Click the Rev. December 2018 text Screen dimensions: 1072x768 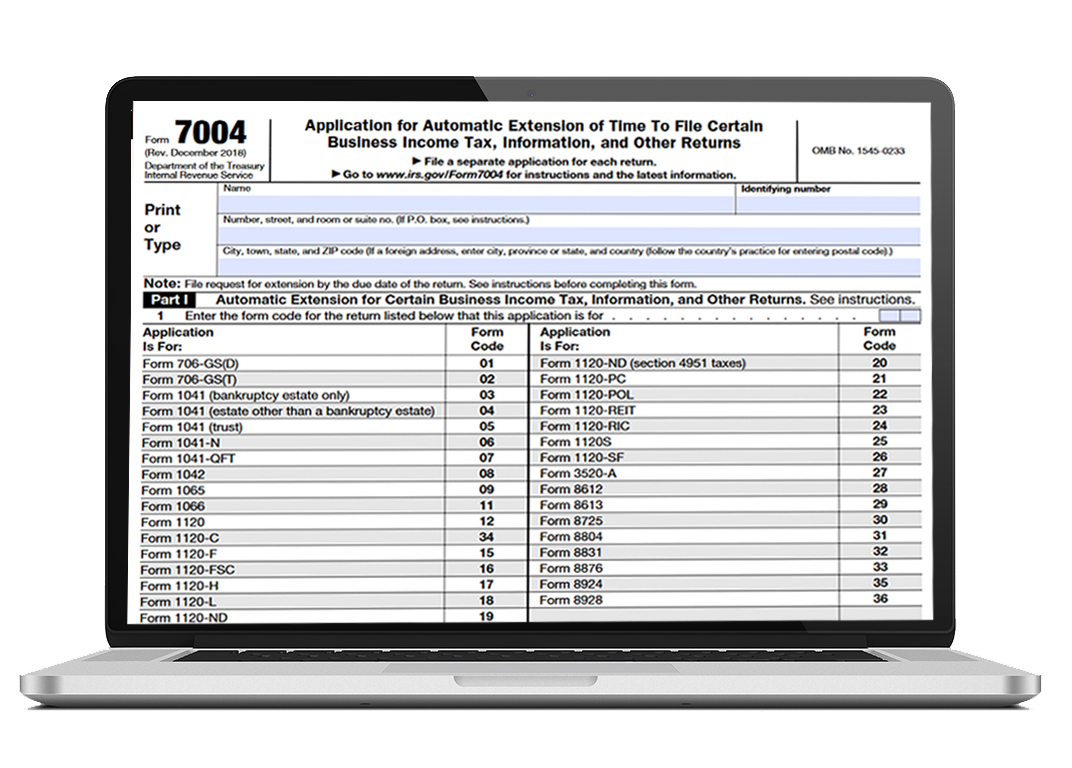(x=196, y=153)
